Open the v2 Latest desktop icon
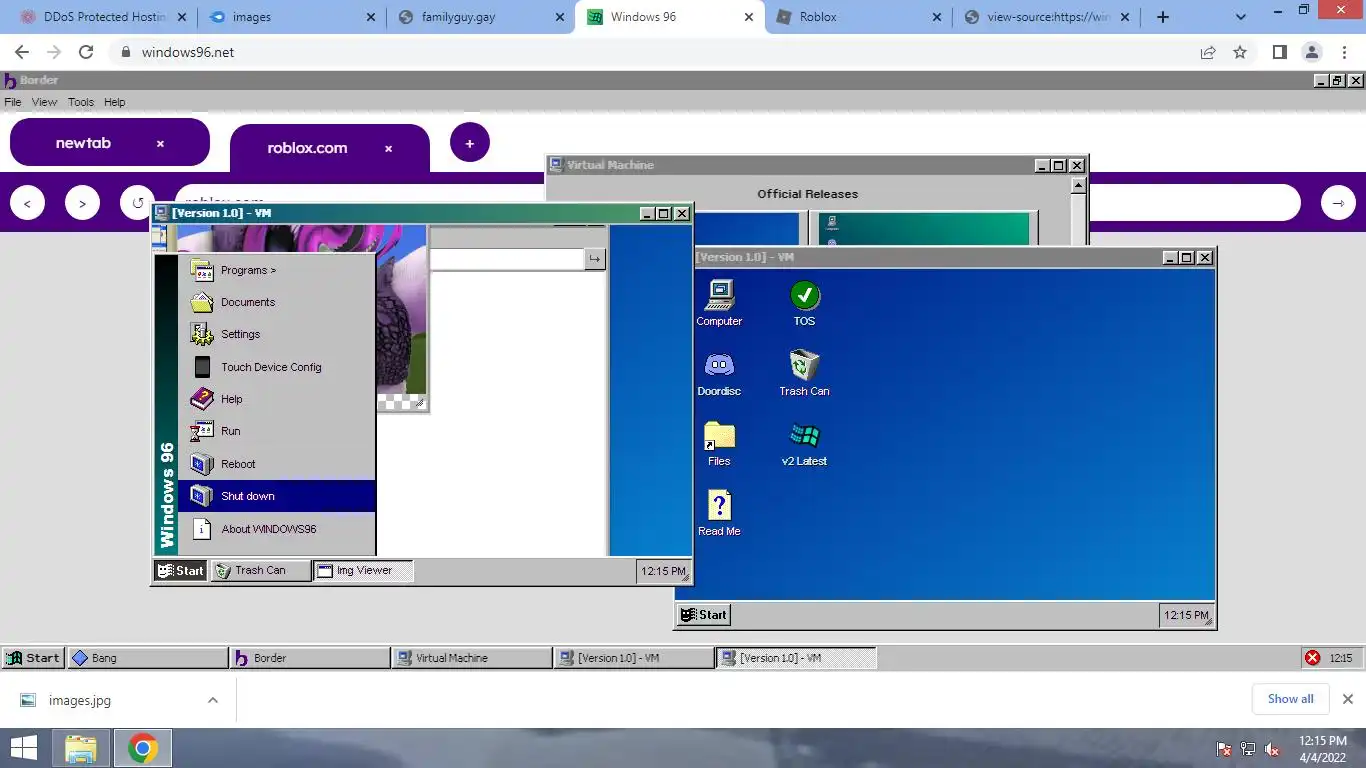Screen dimensions: 1366x768 pos(804,443)
